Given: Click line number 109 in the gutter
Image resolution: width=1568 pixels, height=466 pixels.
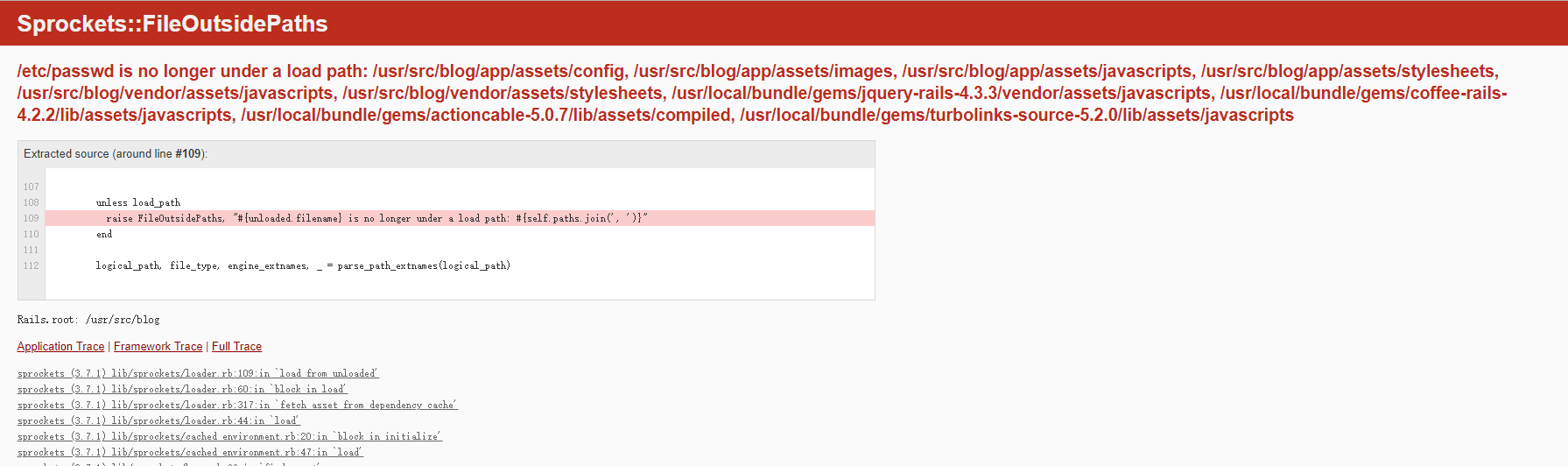Looking at the screenshot, I should [32, 218].
